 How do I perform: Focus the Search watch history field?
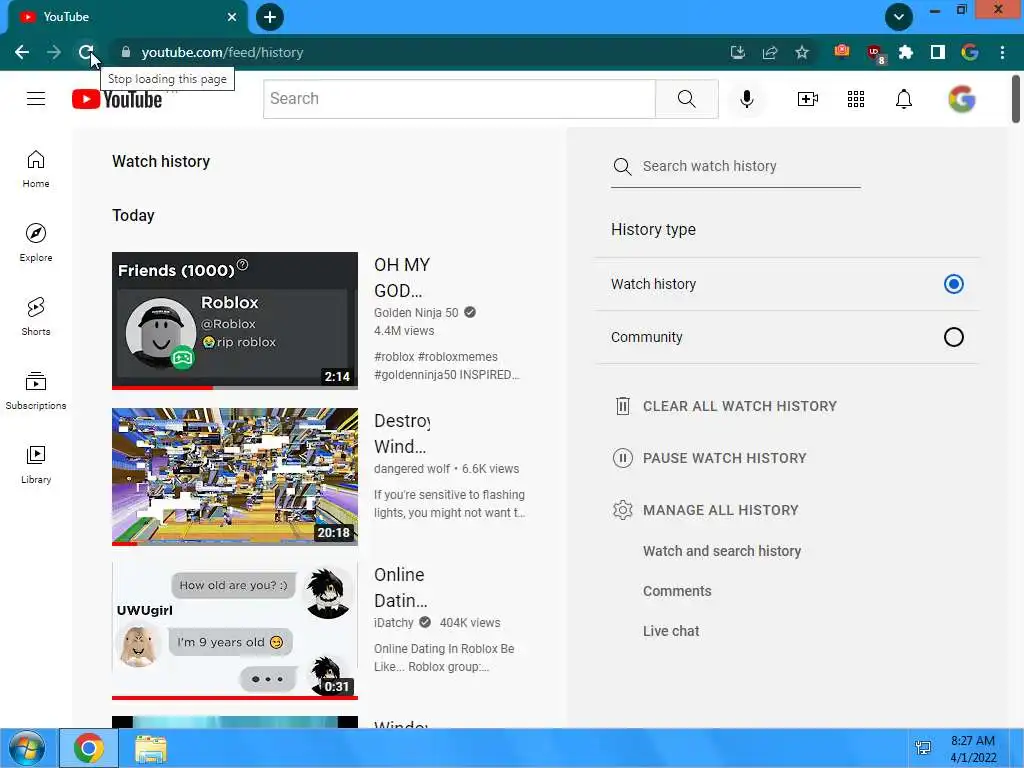coord(735,167)
